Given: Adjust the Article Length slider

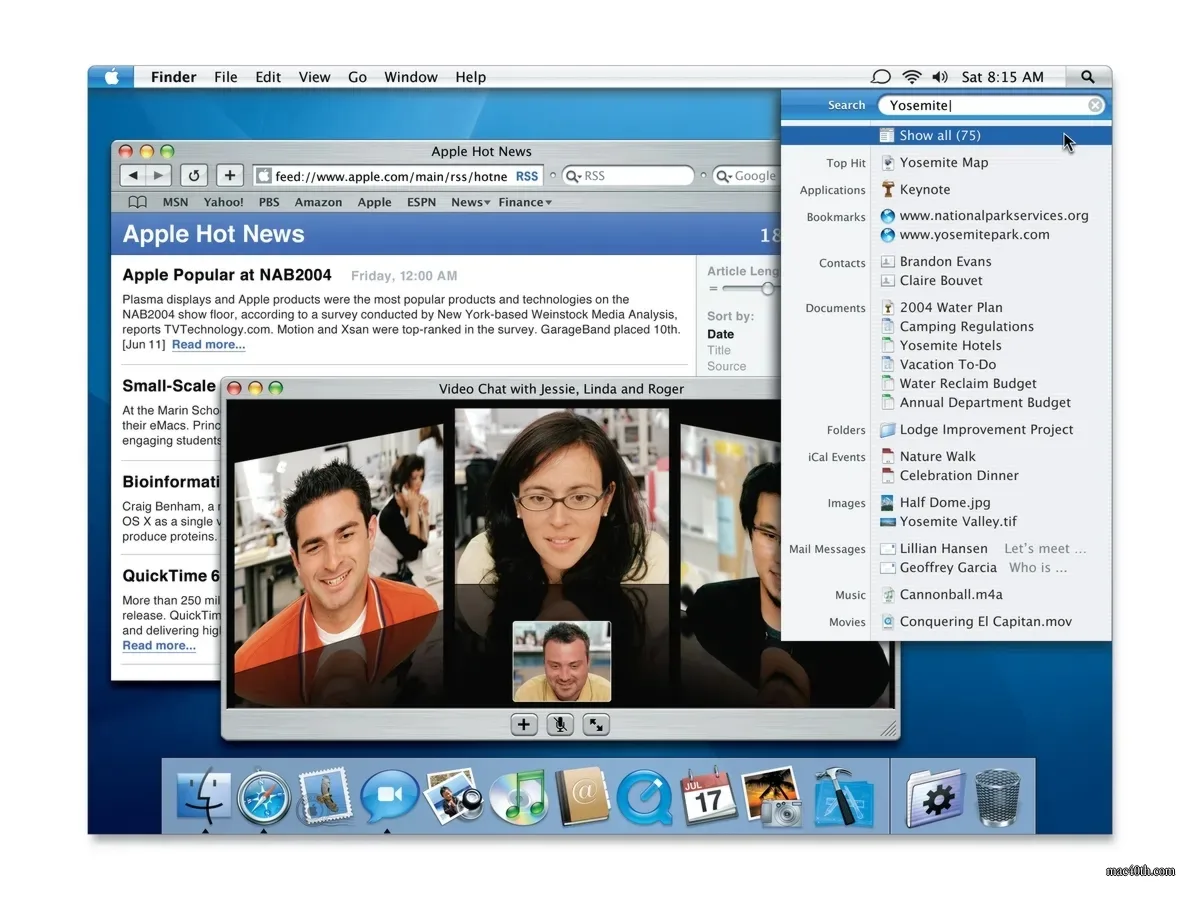Looking at the screenshot, I should coord(768,288).
